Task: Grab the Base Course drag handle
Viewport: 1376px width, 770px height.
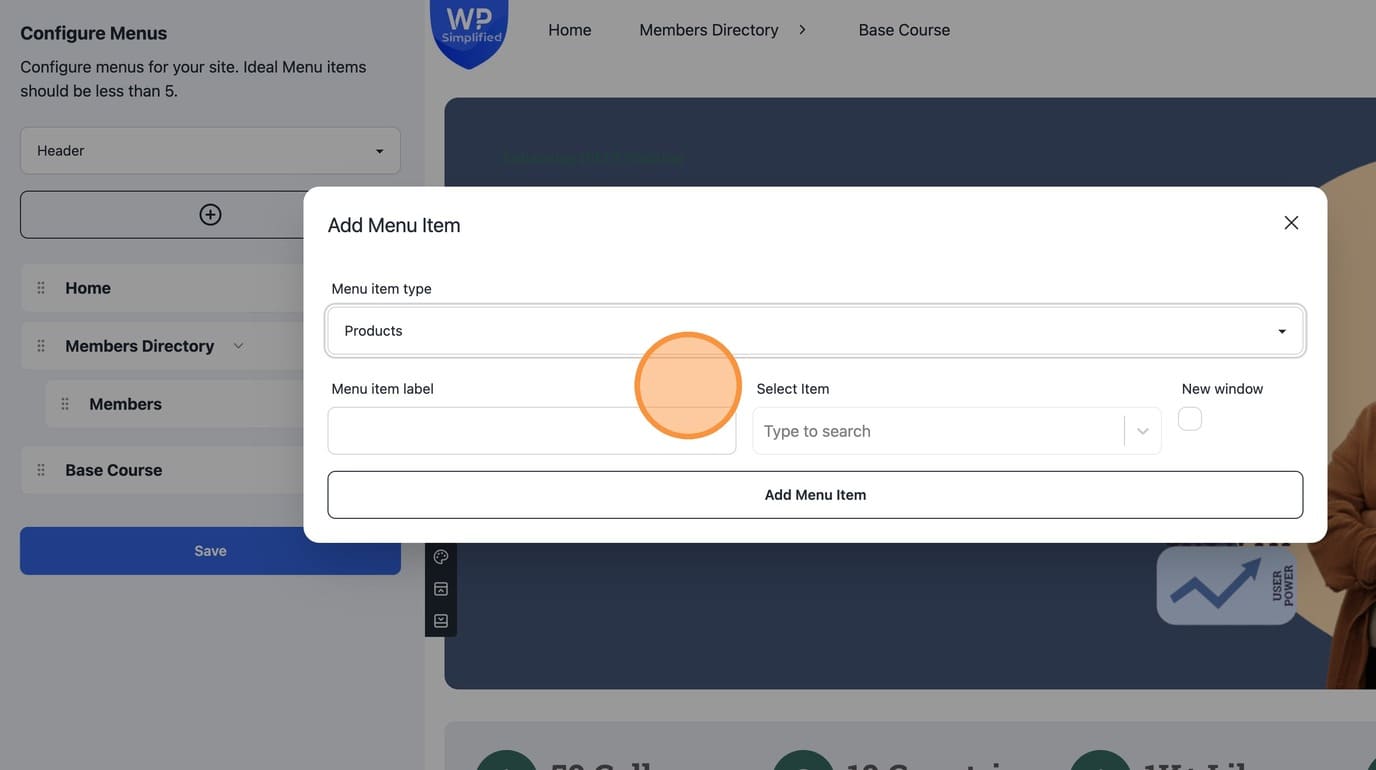Action: click(x=41, y=470)
